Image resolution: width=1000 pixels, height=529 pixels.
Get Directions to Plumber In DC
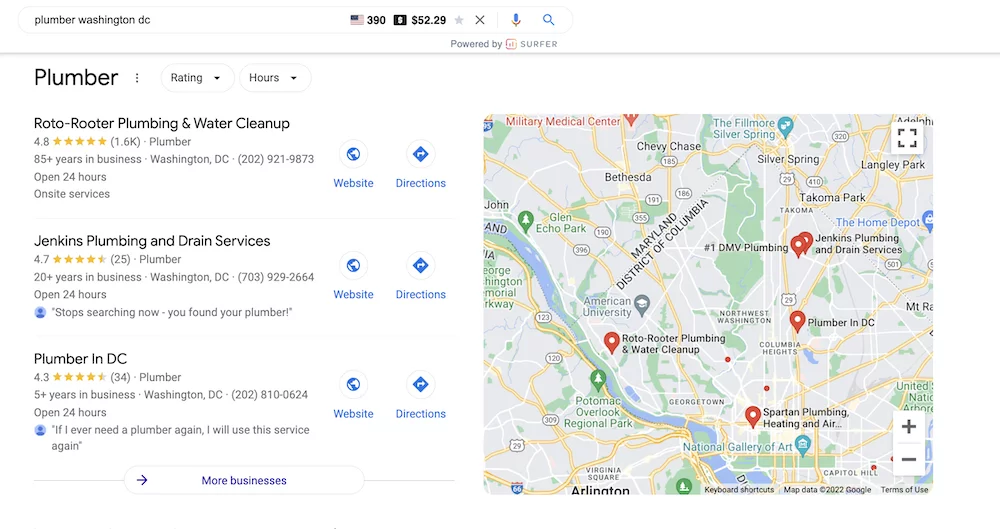420,384
